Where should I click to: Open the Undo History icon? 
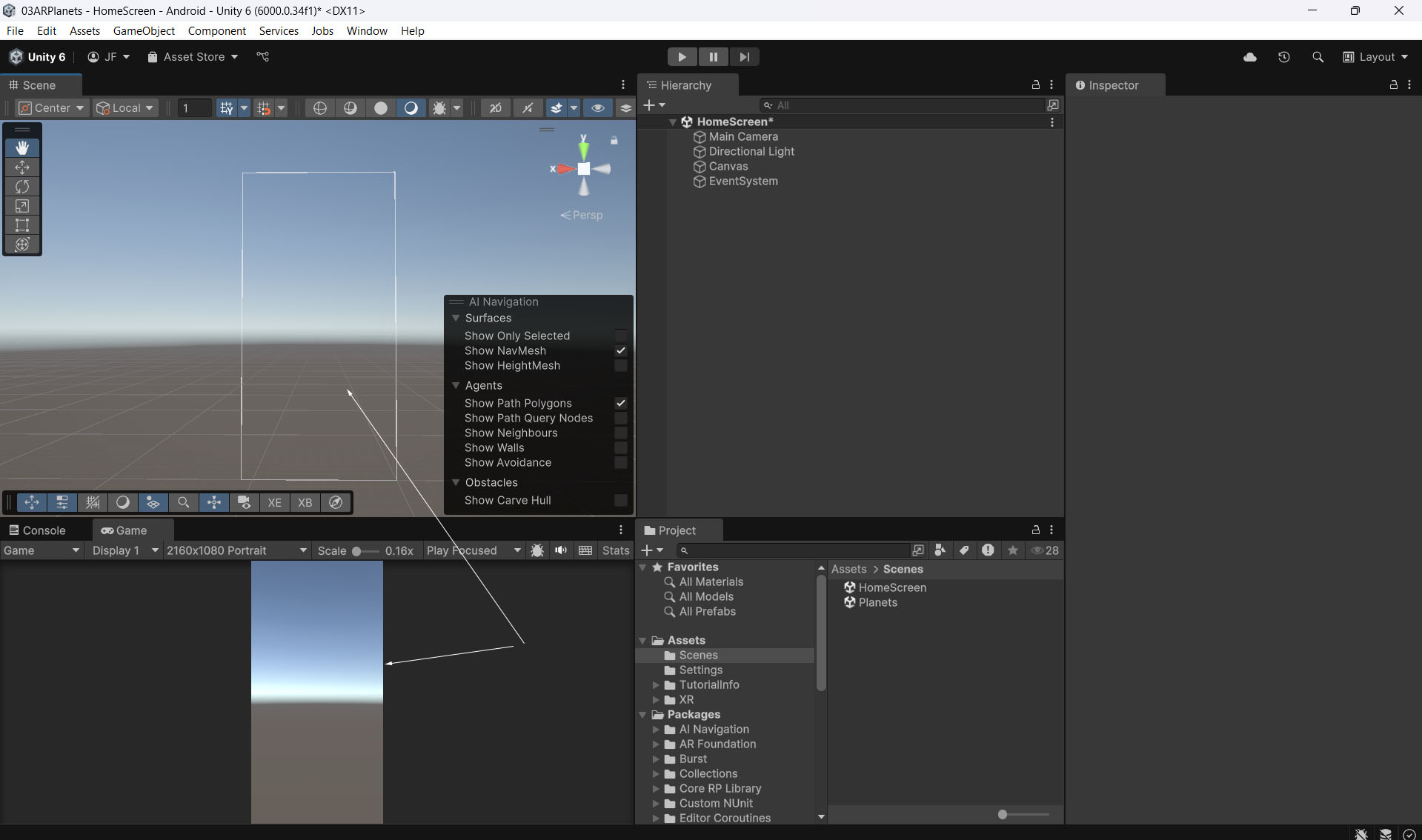click(x=1284, y=57)
